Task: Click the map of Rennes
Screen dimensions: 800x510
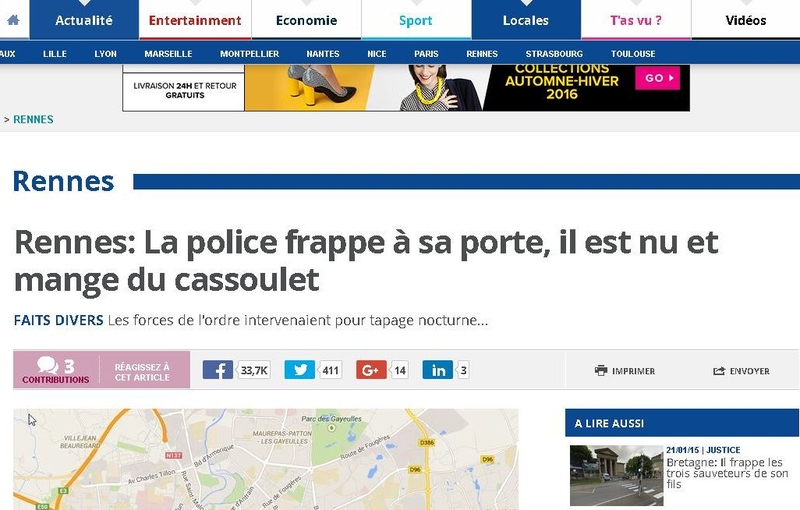Action: click(265, 460)
